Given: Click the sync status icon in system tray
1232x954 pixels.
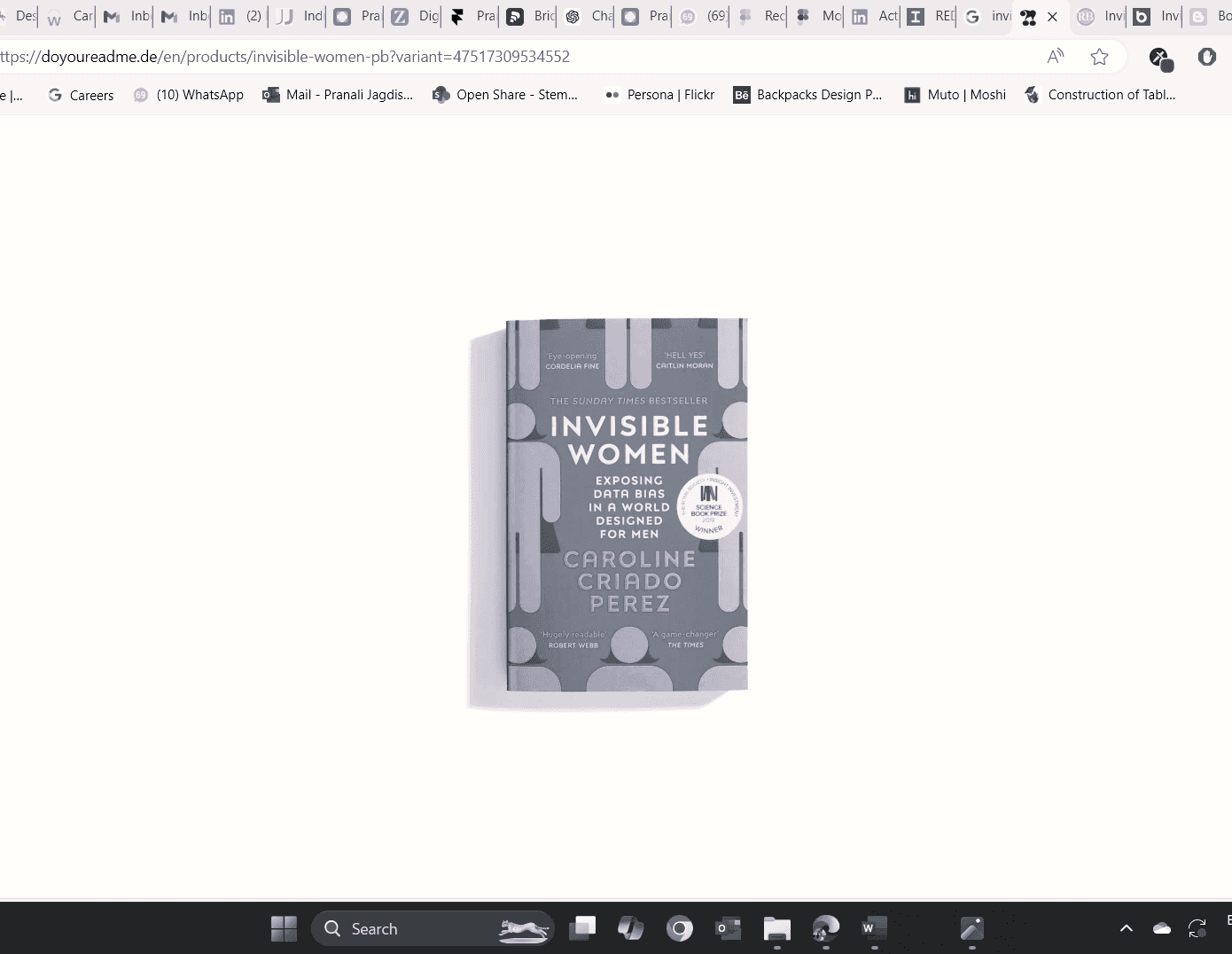Looking at the screenshot, I should pos(1197,928).
